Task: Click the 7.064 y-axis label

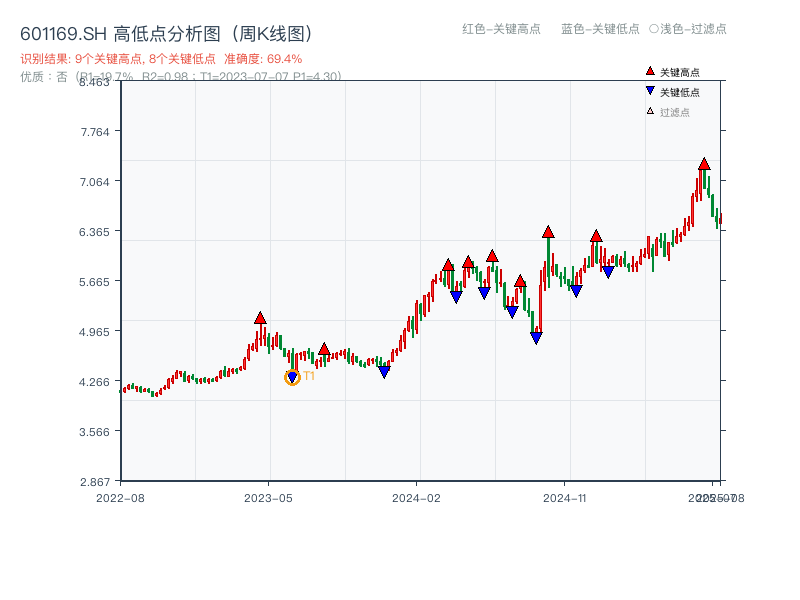Action: tap(95, 182)
